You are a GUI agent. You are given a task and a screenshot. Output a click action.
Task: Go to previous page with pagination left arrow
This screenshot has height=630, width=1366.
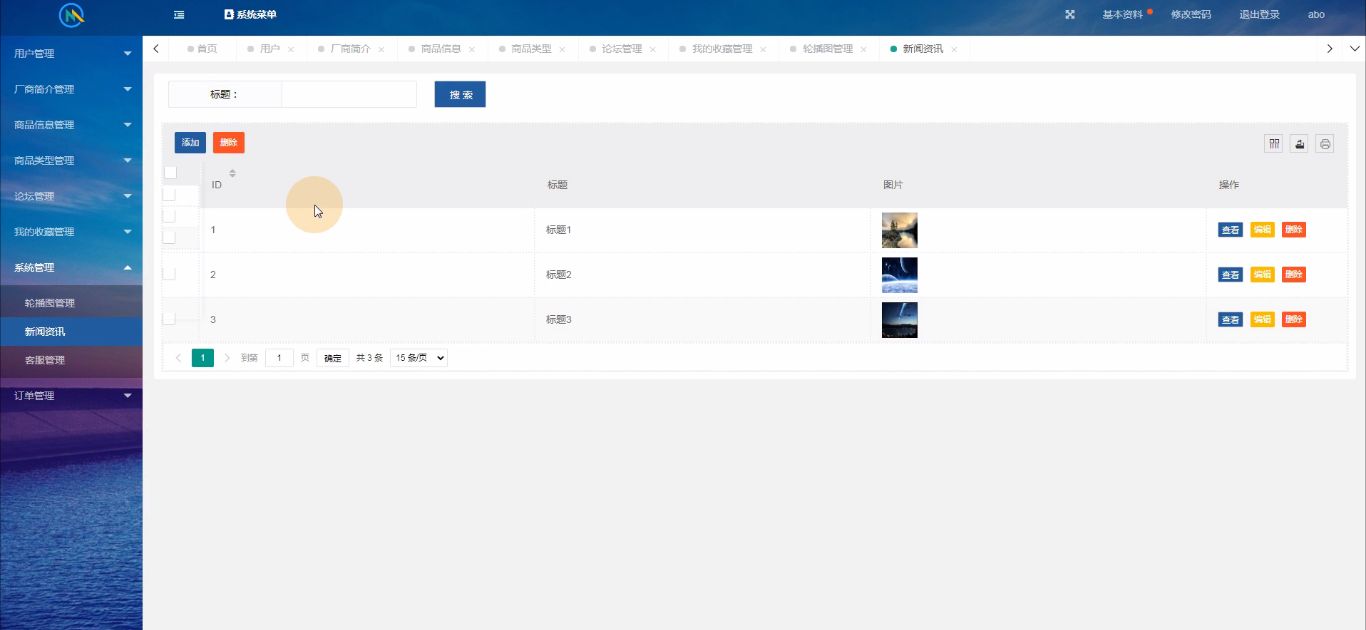coord(179,357)
